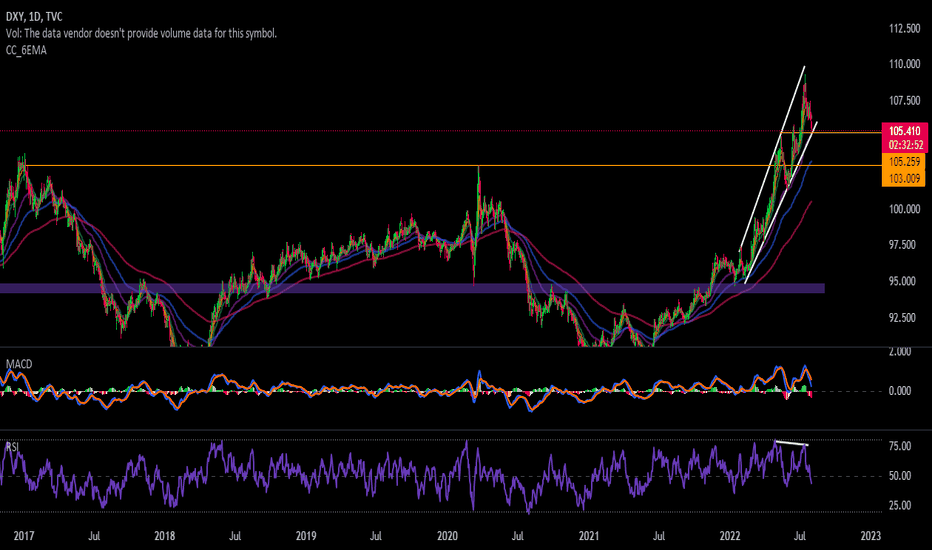Click the 2020 time axis label
The height and width of the screenshot is (550, 932).
447,536
